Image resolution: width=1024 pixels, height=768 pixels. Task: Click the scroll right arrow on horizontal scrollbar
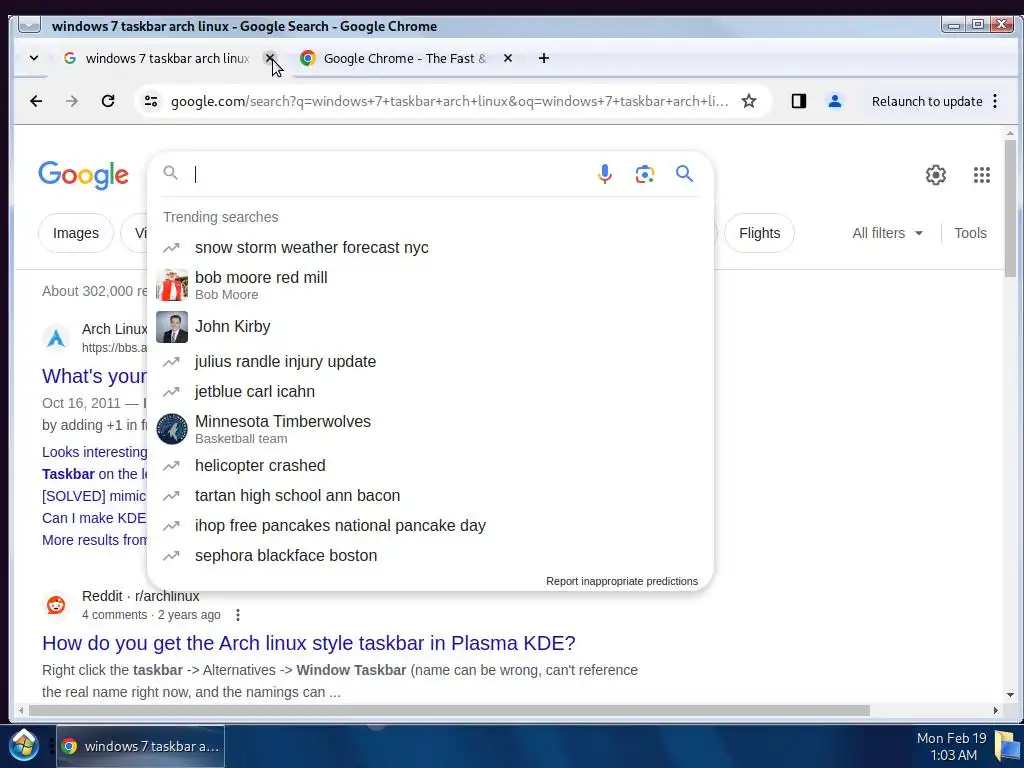point(996,711)
